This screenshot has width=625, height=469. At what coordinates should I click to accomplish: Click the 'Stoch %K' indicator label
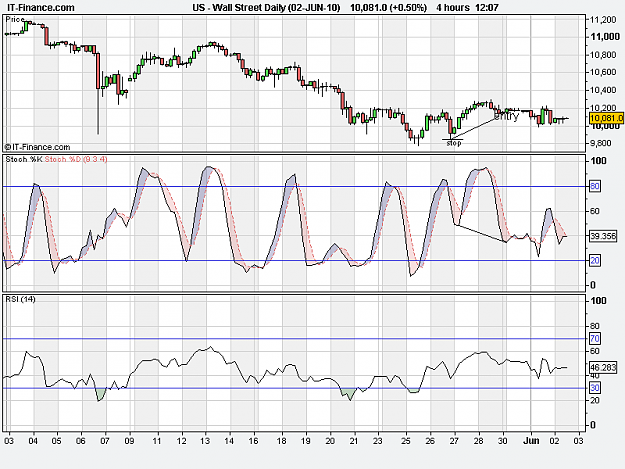24,159
